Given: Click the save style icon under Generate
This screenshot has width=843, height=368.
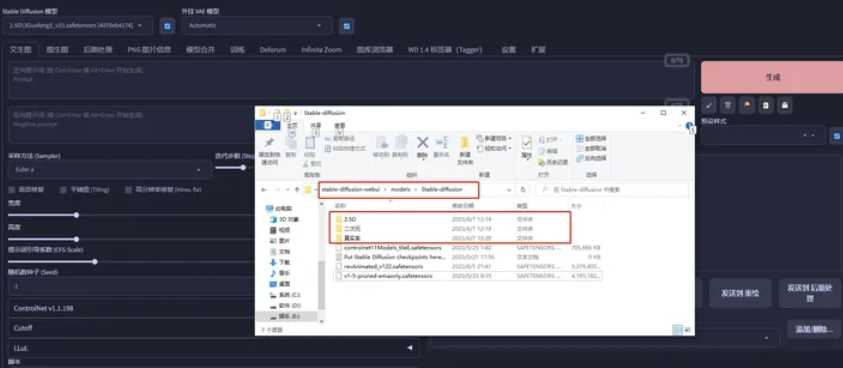Looking at the screenshot, I should pyautogui.click(x=784, y=105).
